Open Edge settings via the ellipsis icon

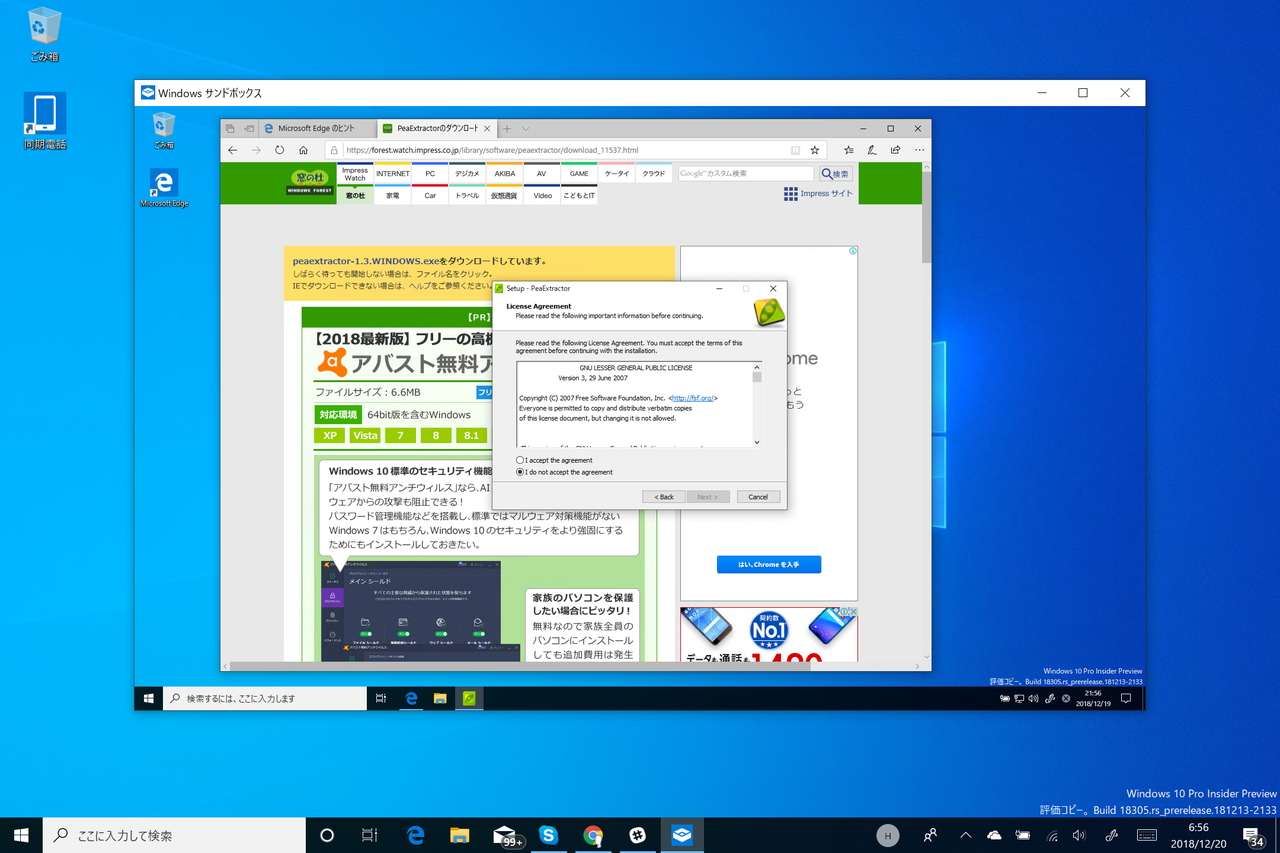pos(917,150)
